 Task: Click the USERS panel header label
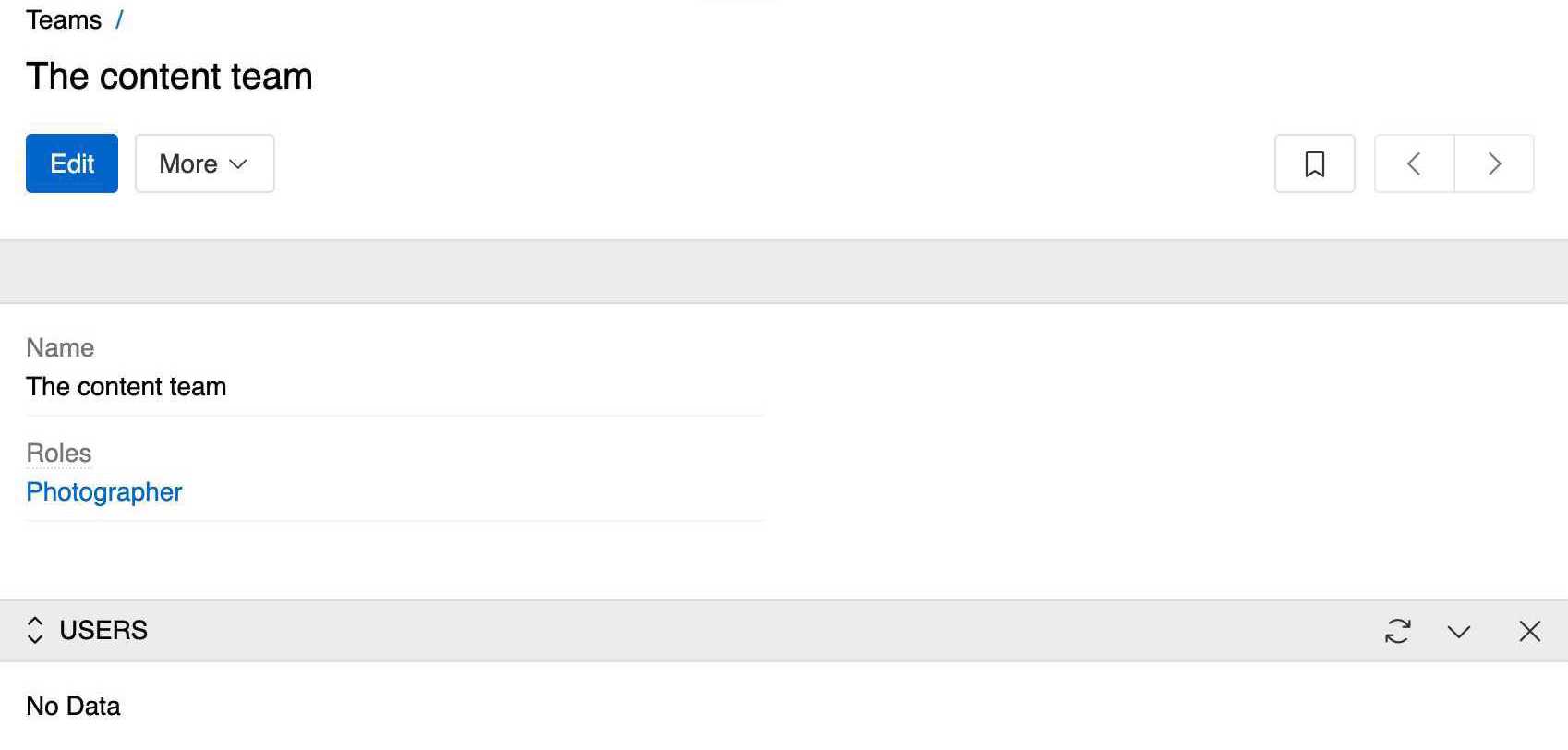pyautogui.click(x=103, y=630)
